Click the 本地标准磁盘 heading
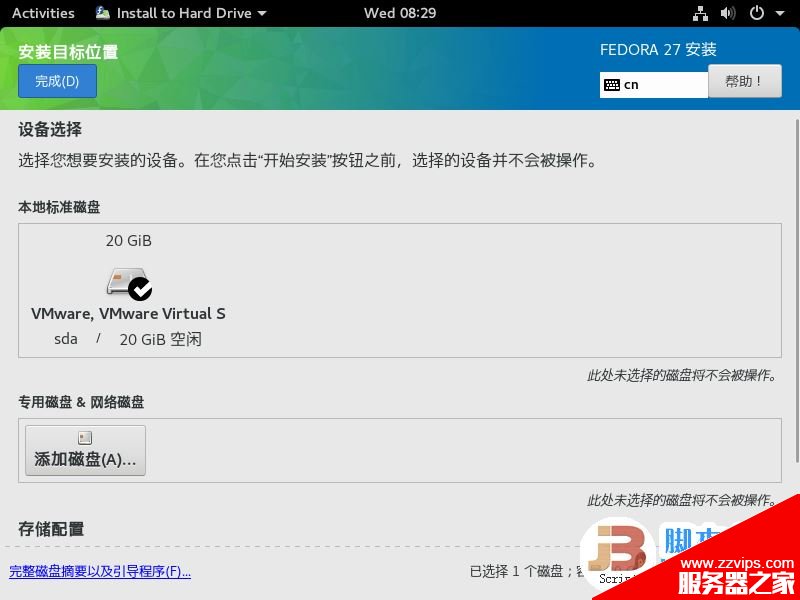 [x=59, y=207]
